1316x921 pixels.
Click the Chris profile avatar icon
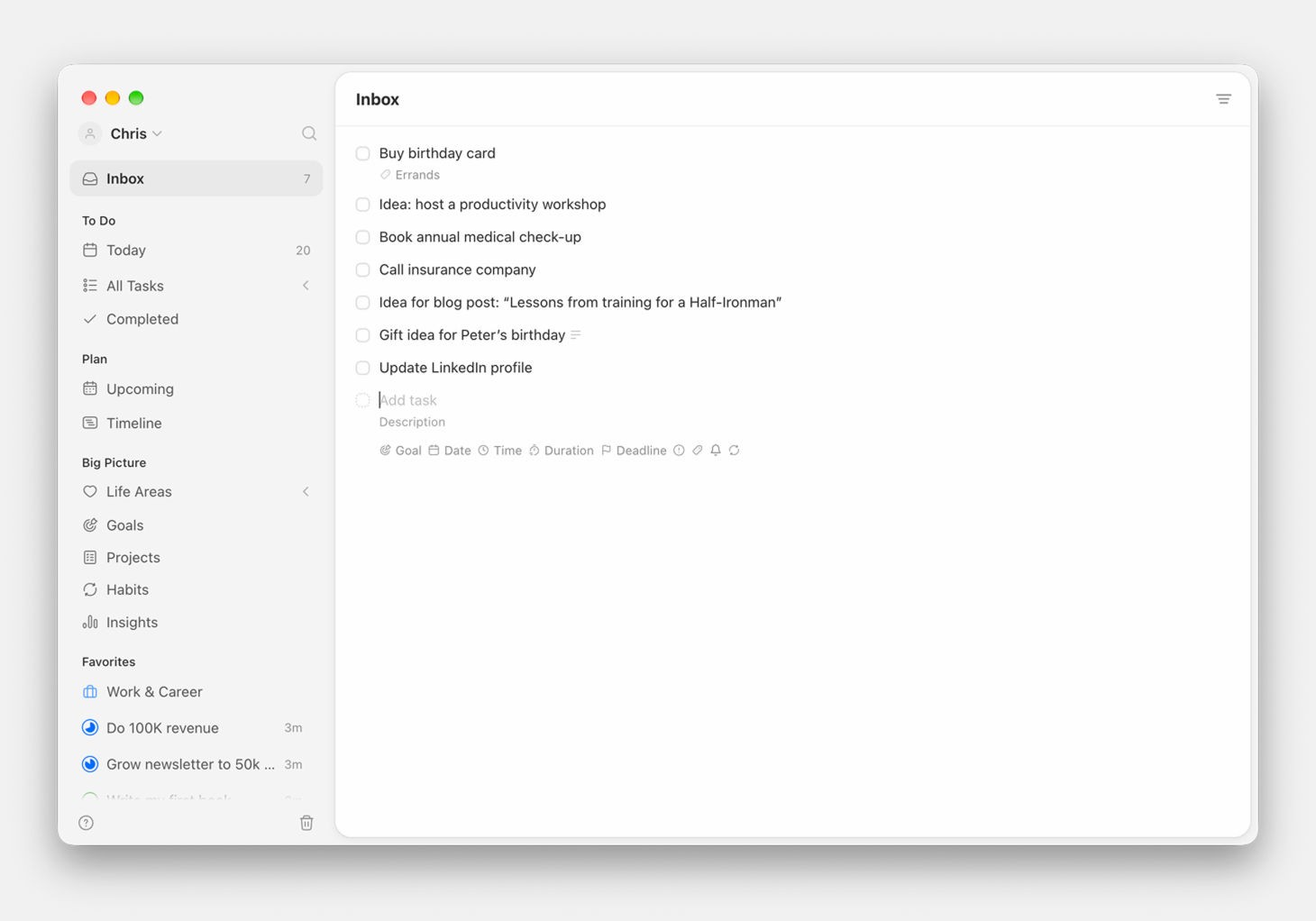(x=90, y=133)
